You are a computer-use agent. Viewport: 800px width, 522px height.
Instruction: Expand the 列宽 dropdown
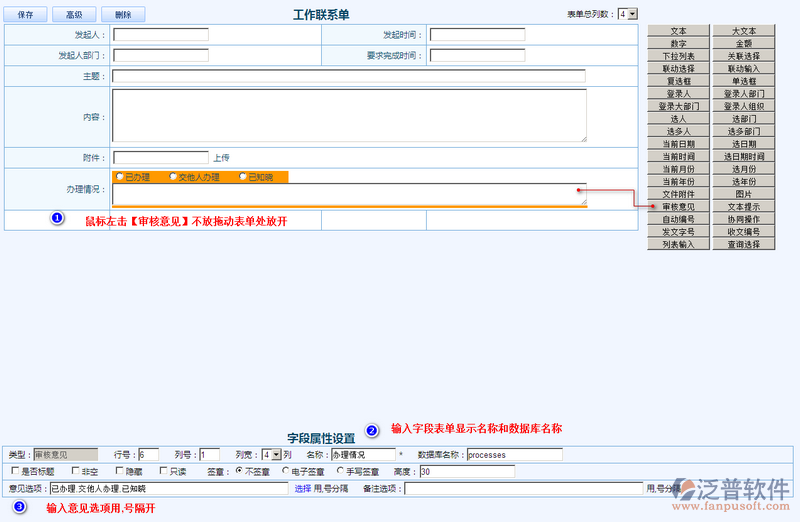[x=270, y=455]
